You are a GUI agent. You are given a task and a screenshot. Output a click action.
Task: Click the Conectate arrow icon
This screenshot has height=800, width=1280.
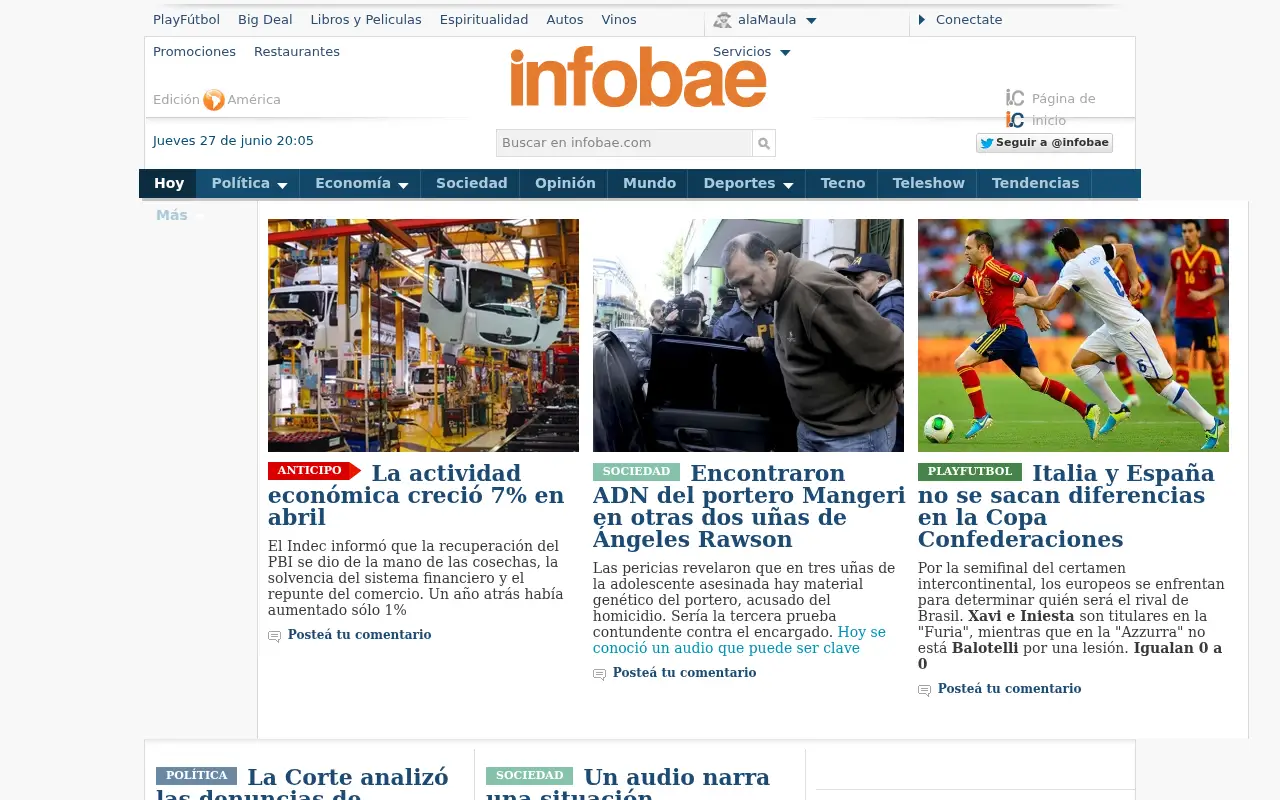[x=922, y=20]
